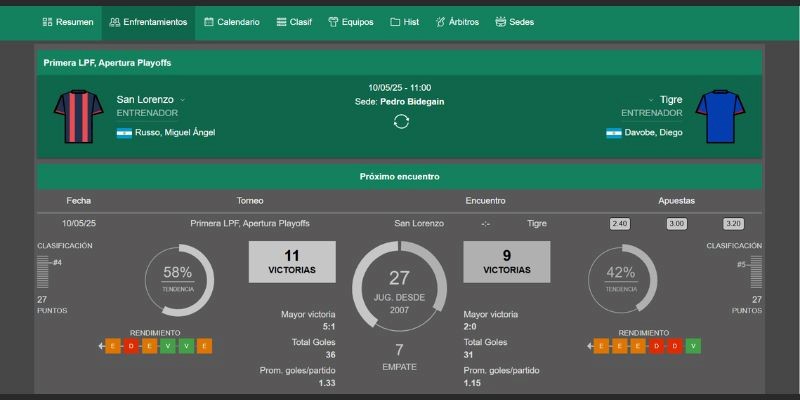800x400 pixels.
Task: Switch to the Calendario tab
Action: 232,22
